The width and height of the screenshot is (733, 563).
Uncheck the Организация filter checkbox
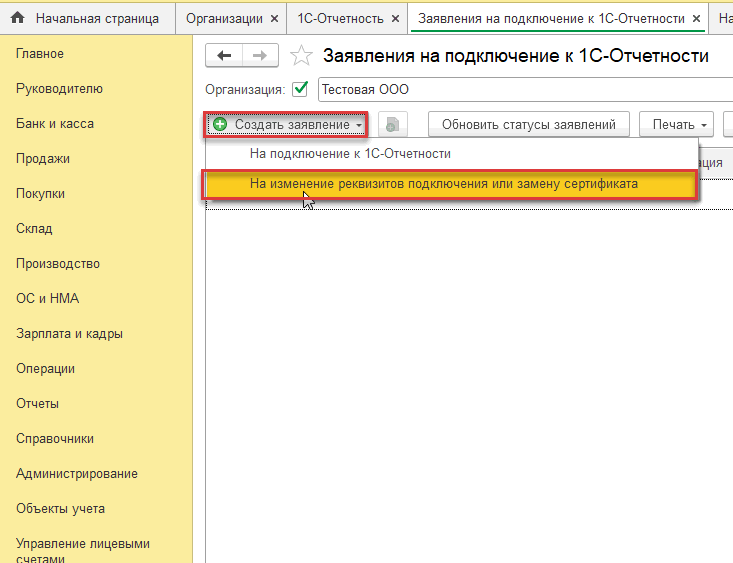(300, 89)
